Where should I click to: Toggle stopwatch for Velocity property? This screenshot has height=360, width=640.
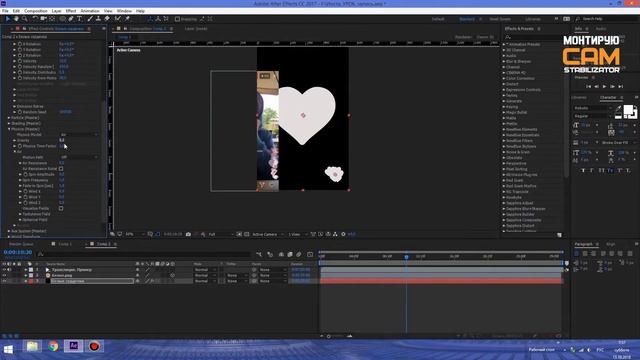(x=20, y=61)
